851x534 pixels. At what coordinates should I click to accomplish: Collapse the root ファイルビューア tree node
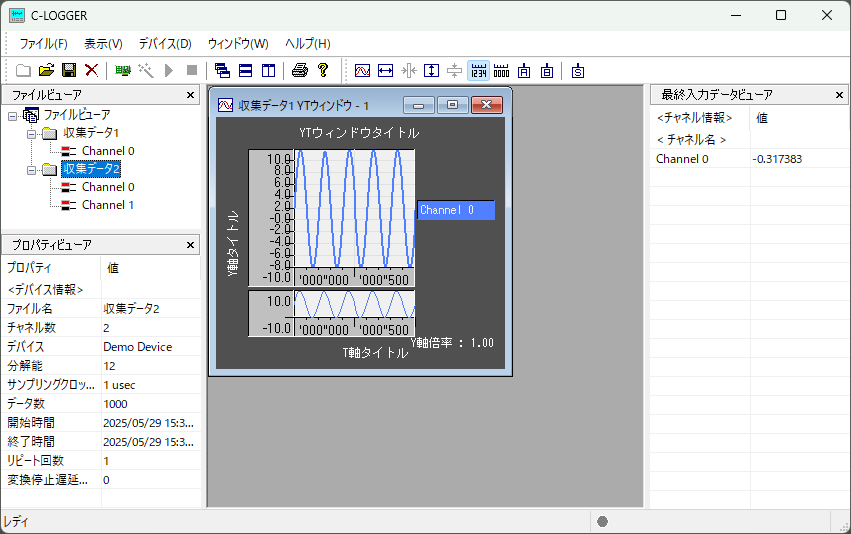click(x=12, y=115)
